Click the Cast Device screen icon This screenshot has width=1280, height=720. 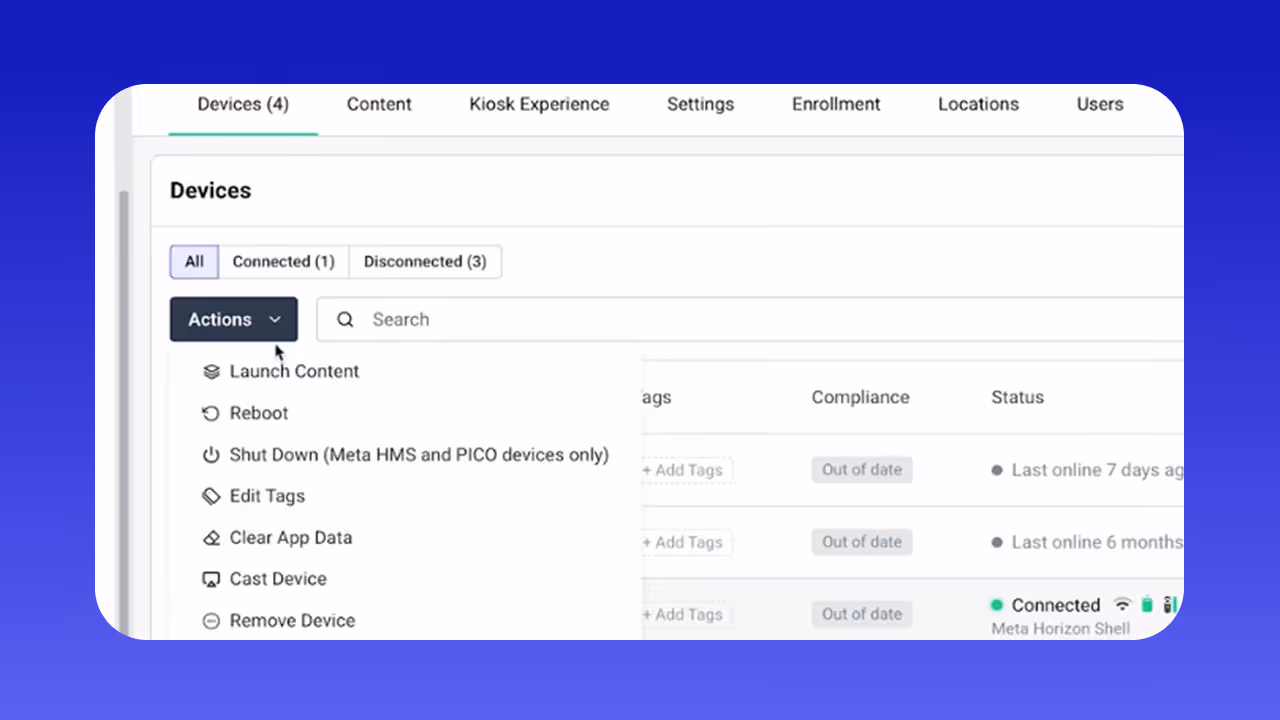pyautogui.click(x=211, y=579)
